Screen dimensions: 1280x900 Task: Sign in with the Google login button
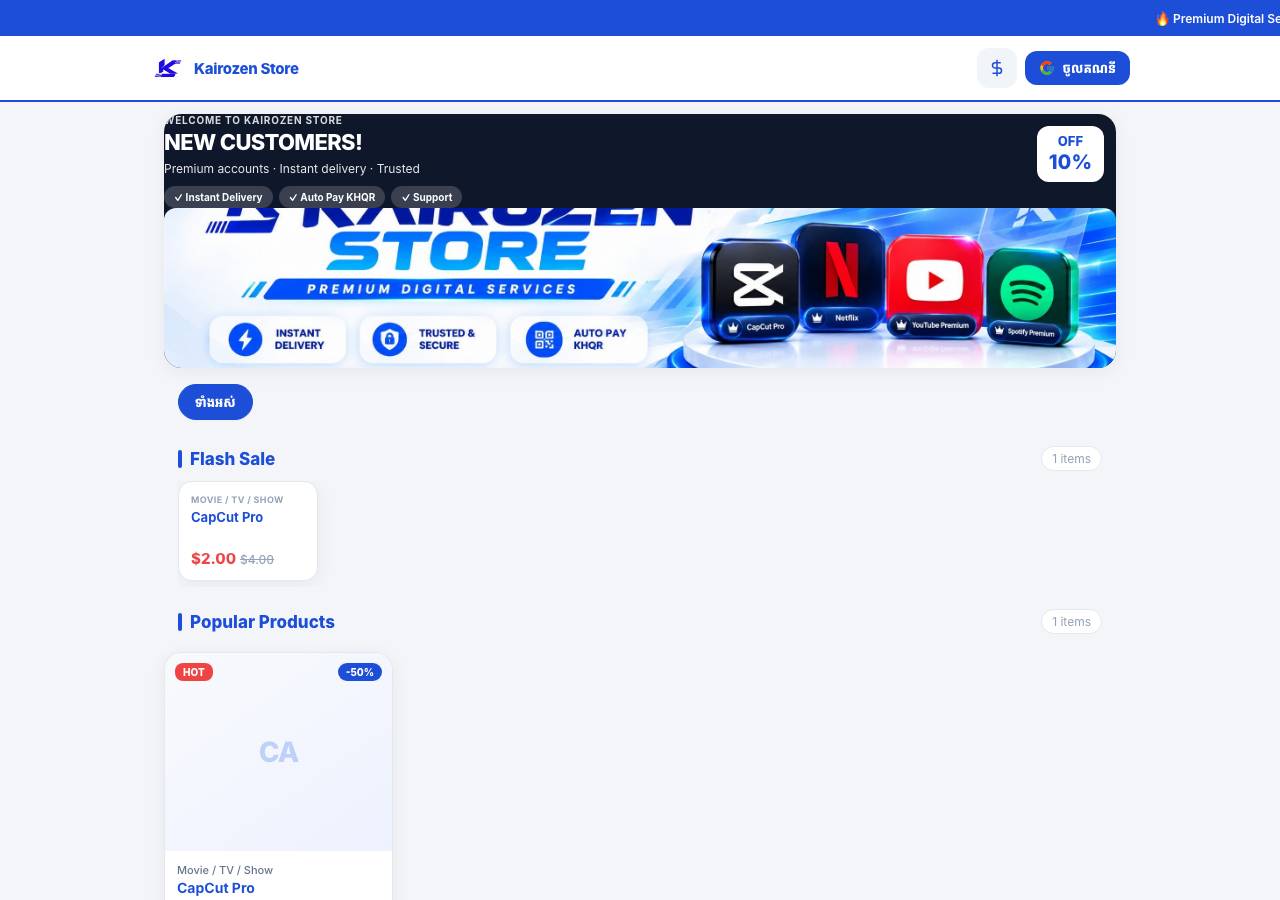[x=1077, y=68]
